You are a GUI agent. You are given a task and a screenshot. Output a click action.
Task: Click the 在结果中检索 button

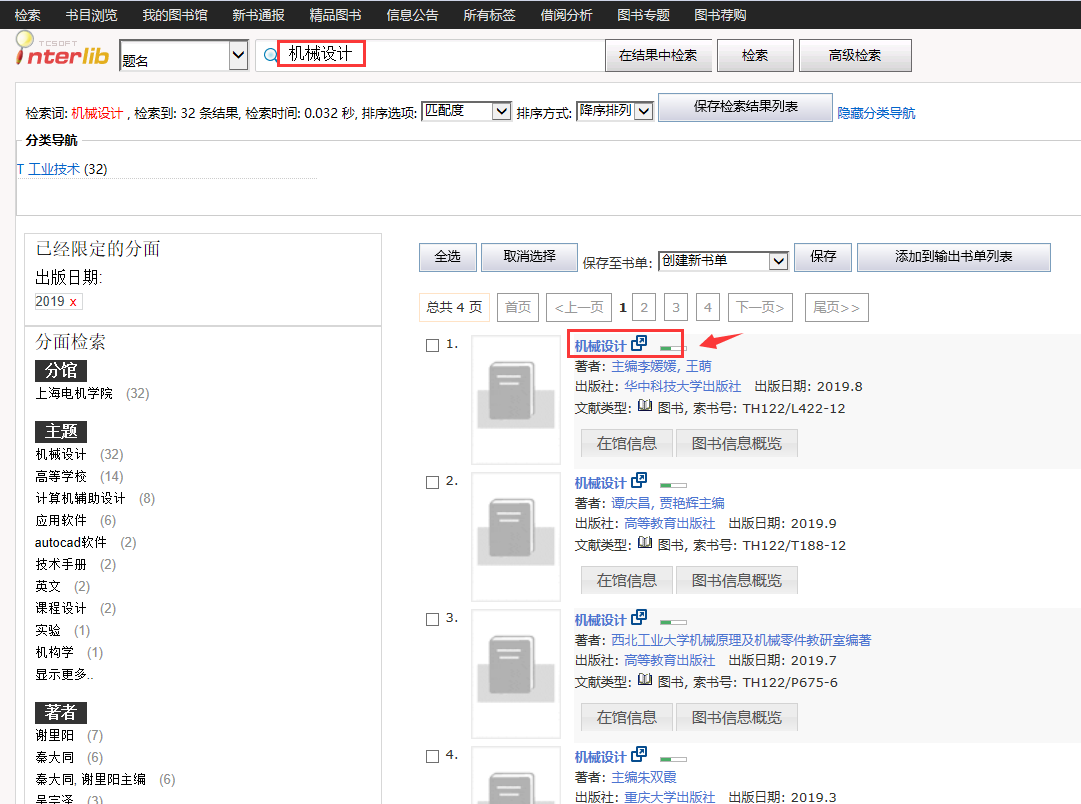pos(657,56)
